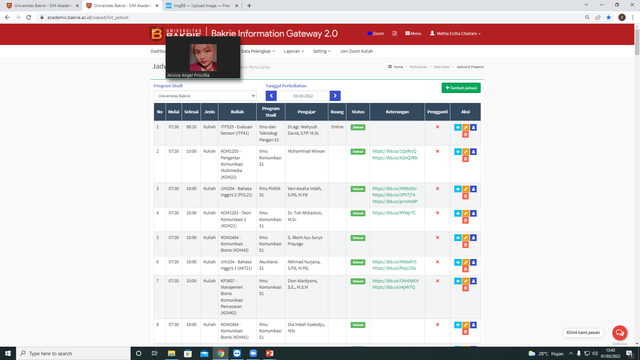Click the dark blue icon in ITP325 row

pos(473,127)
